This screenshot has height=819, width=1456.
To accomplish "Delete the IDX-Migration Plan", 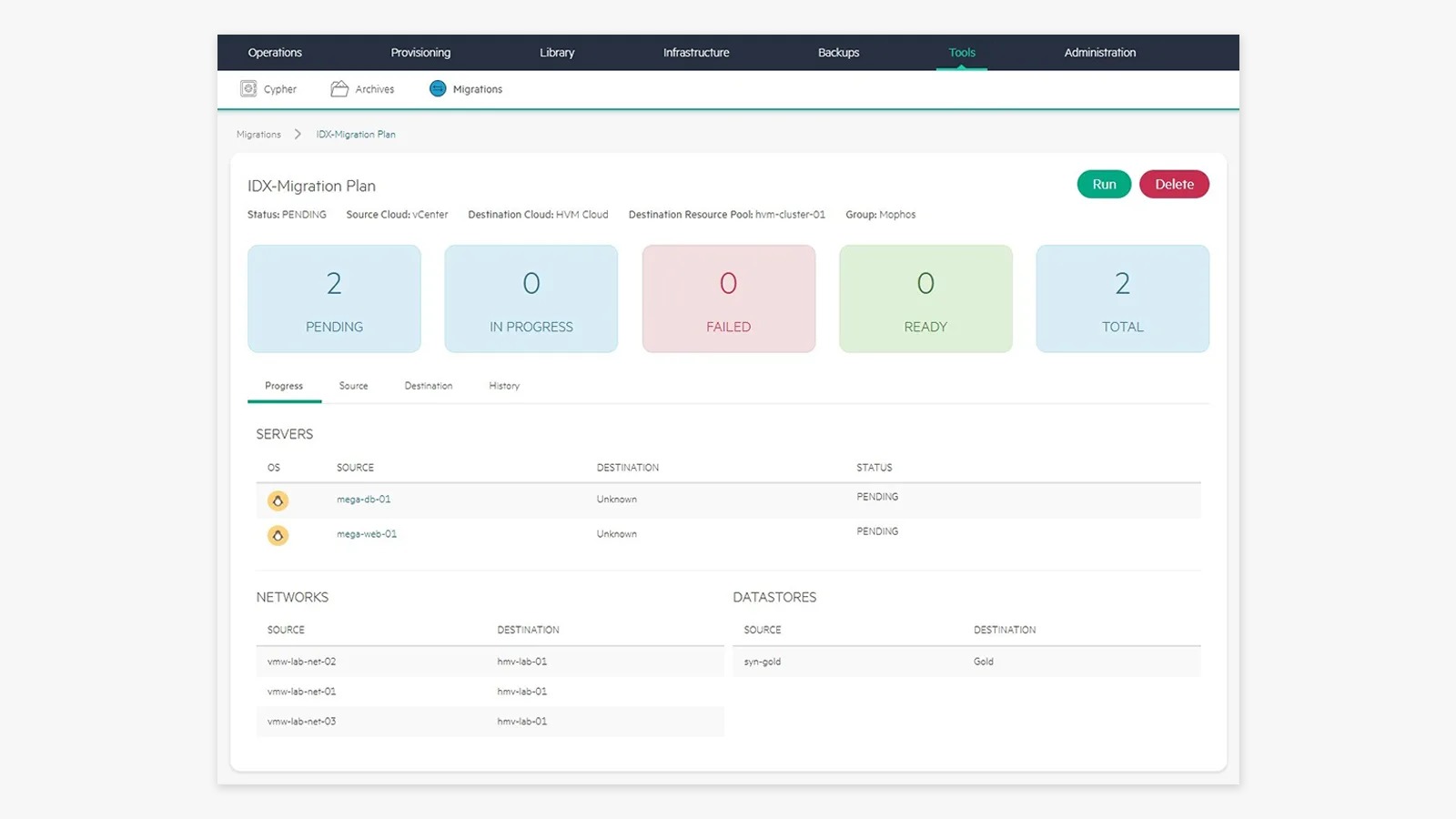I will pyautogui.click(x=1174, y=184).
